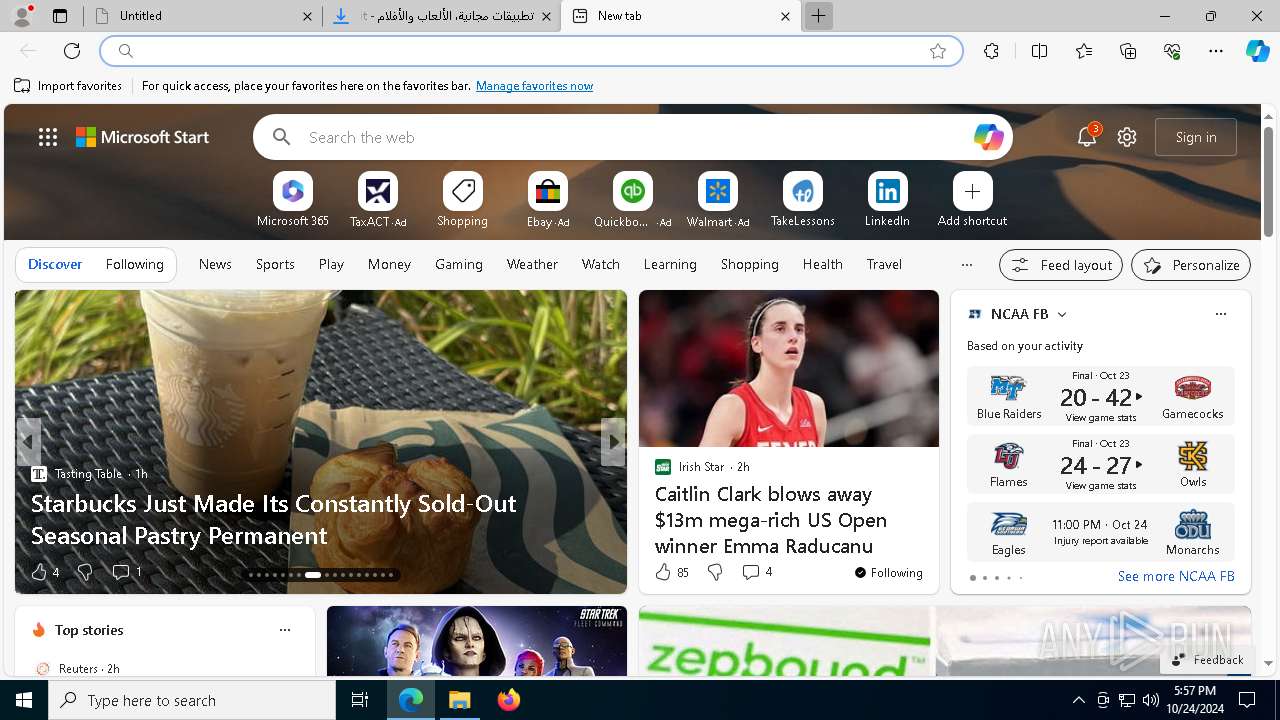Open comments on the Caitlin Clark article

(x=756, y=572)
